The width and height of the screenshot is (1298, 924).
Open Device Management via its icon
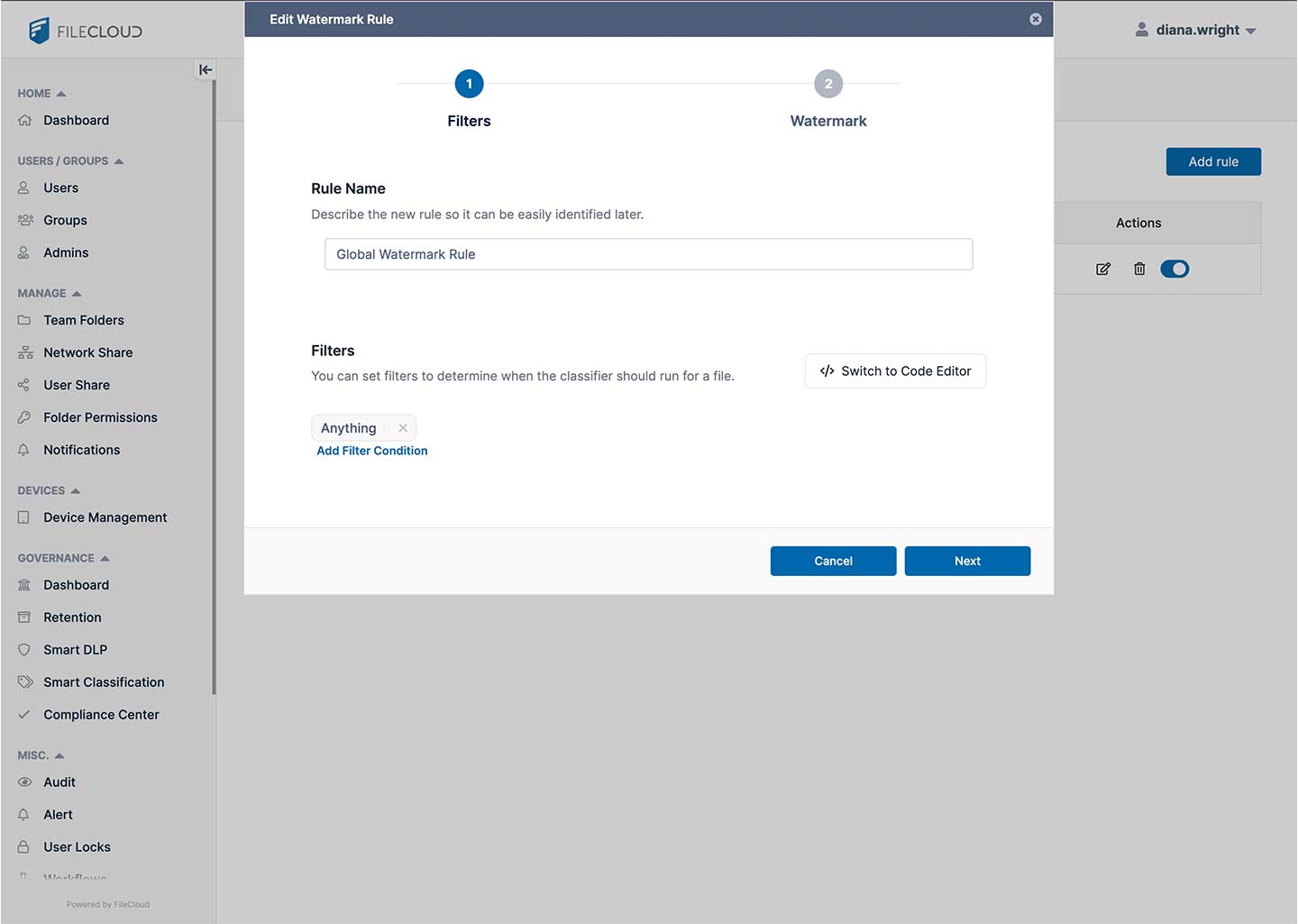25,517
